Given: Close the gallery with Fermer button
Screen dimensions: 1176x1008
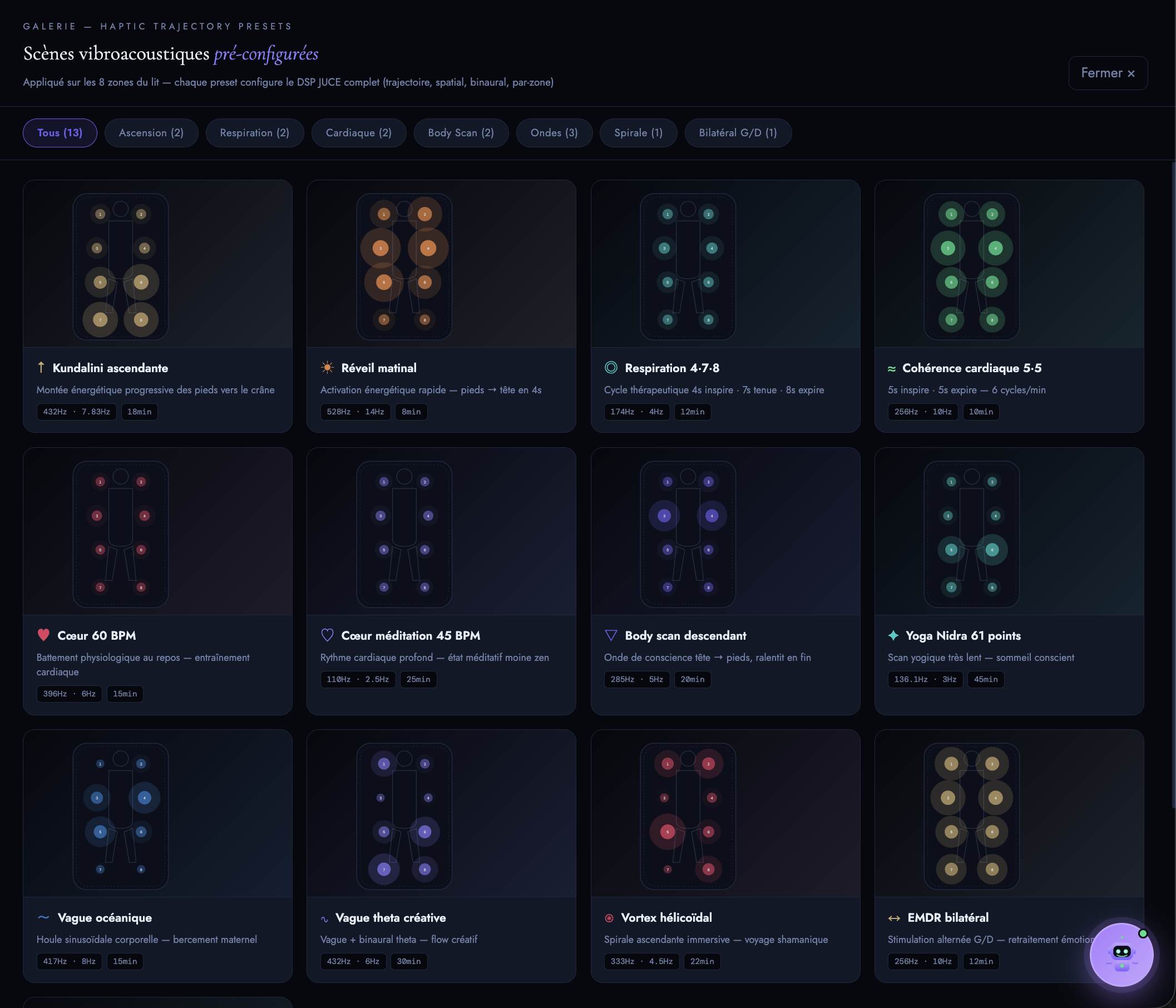Looking at the screenshot, I should coord(1108,73).
